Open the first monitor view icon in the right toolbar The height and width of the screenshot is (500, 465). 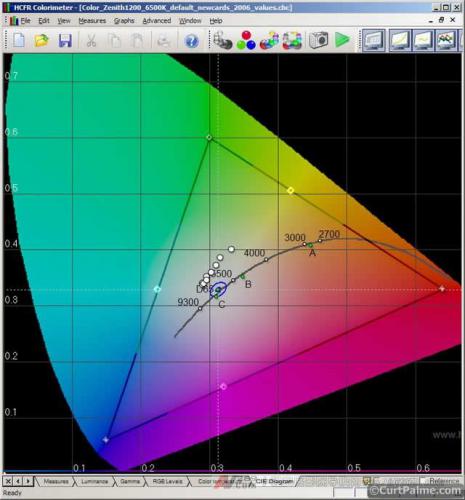(x=374, y=40)
